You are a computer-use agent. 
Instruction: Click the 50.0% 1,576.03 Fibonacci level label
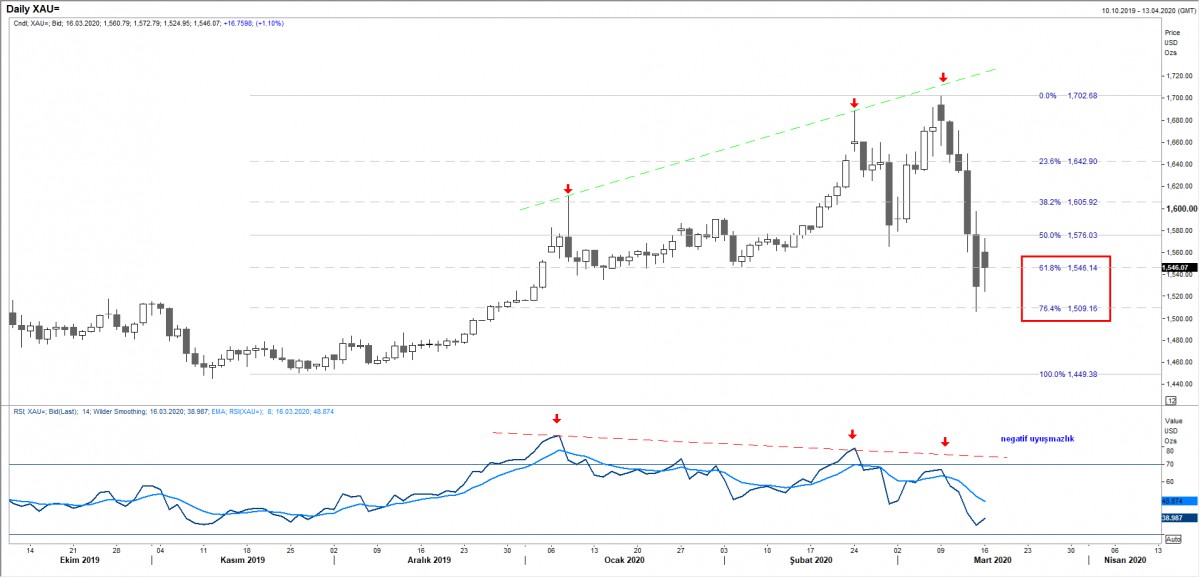[x=1068, y=235]
